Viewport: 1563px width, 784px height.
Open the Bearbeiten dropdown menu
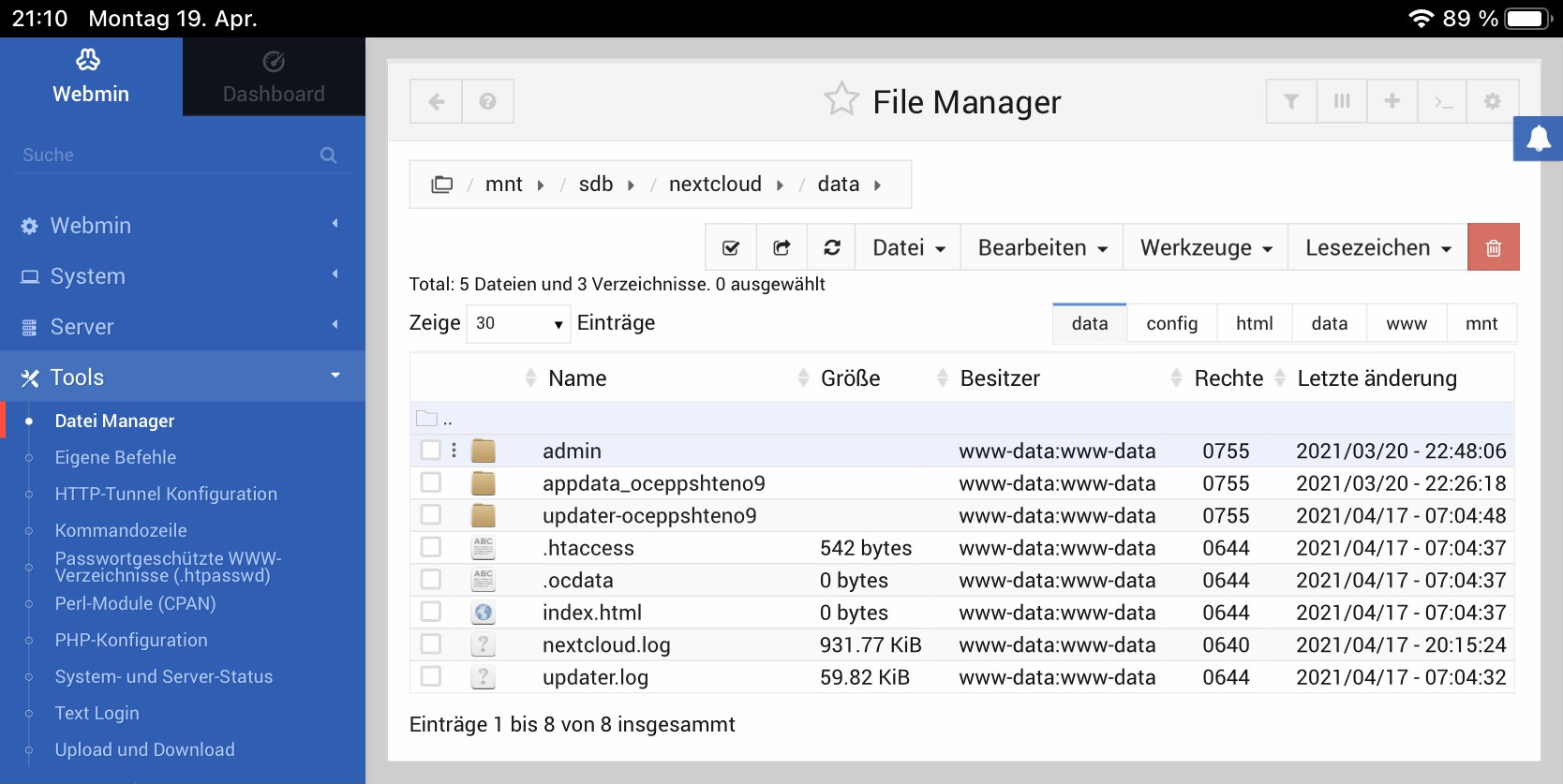(1042, 247)
